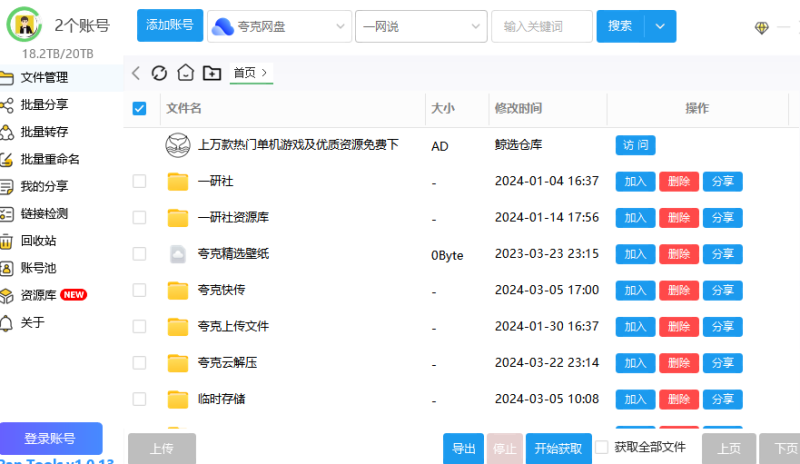Check the 夸克云解压 row checkbox
800x464 pixels.
tap(139, 362)
